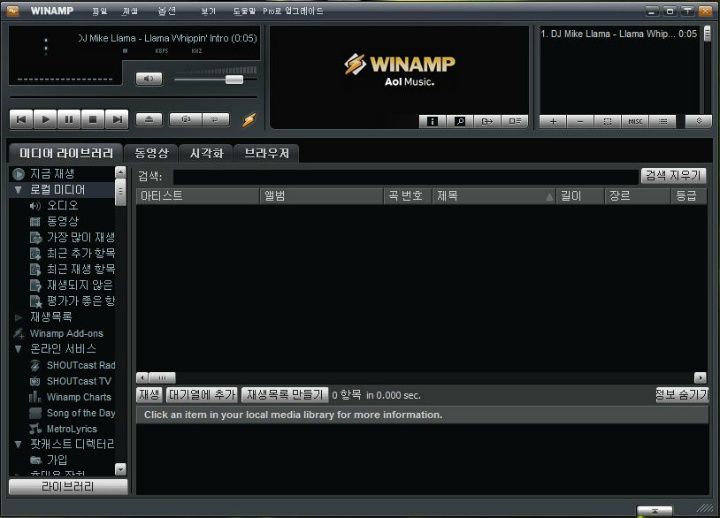This screenshot has width=720, height=518.
Task: Open the 옵션 menu
Action: pos(166,11)
